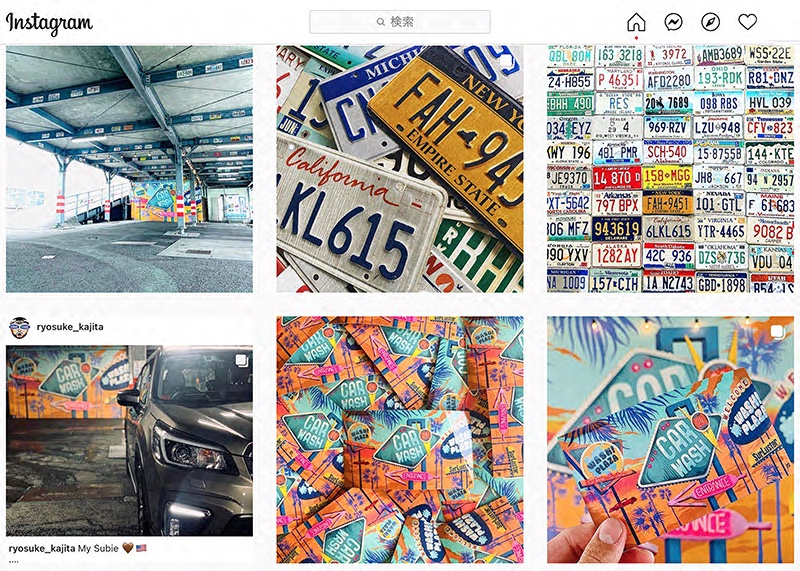Viewport: 800px width, 571px height.
Task: Click the Instagram logo
Action: coord(49,23)
